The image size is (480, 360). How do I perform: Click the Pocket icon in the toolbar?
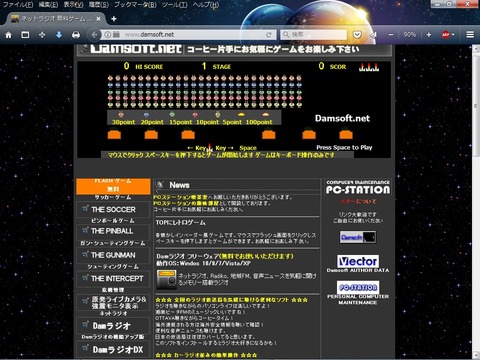[357, 35]
